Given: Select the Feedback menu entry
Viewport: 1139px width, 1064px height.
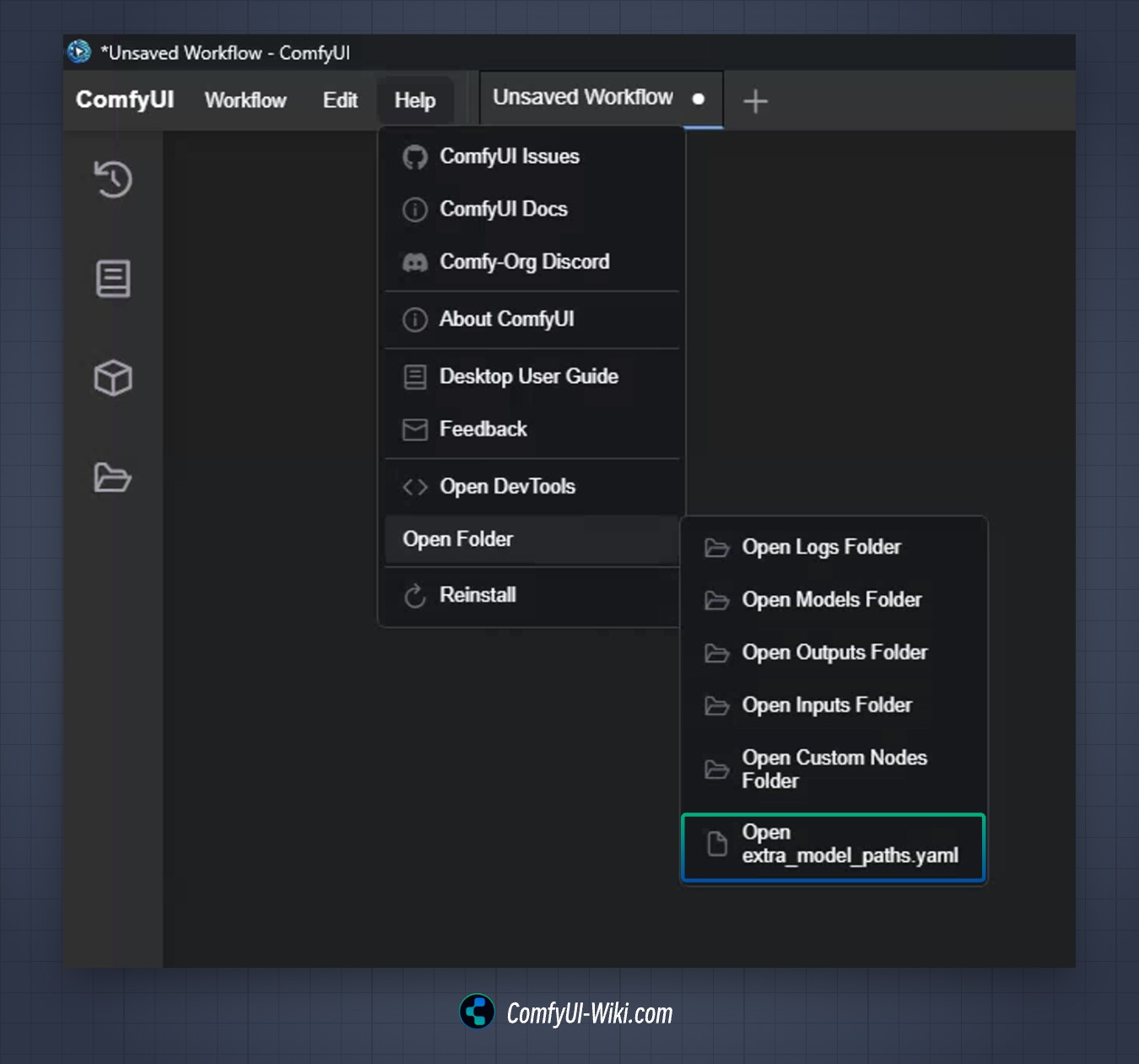Looking at the screenshot, I should click(532, 429).
